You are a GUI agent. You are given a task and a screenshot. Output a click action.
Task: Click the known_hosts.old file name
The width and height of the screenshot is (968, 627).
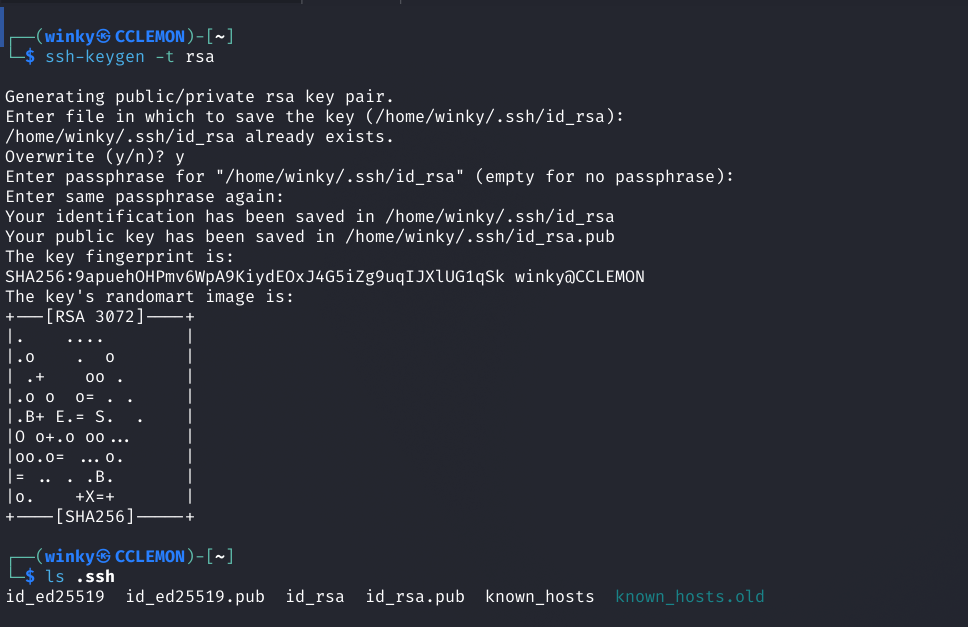[690, 597]
